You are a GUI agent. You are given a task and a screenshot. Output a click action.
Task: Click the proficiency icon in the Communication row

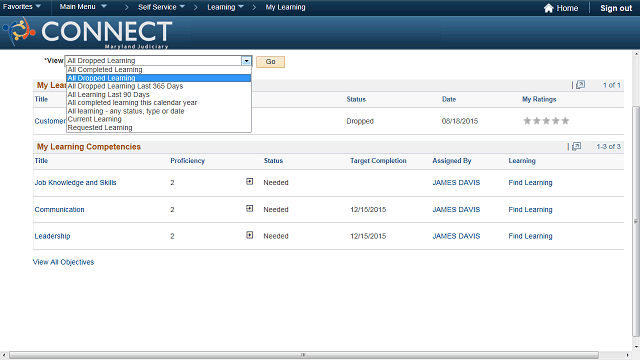coord(249,209)
